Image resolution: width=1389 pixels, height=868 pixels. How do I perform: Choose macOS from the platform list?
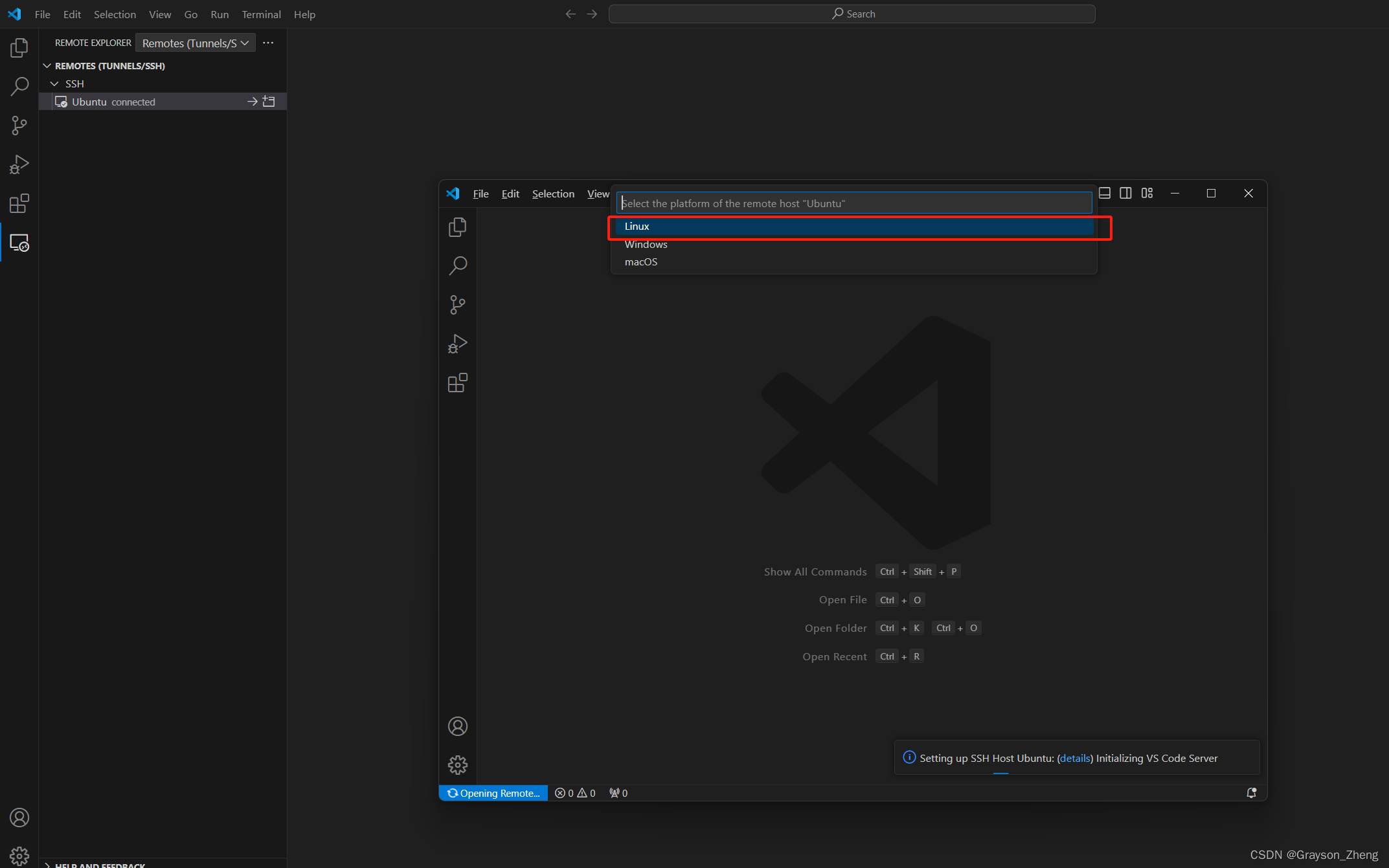tap(641, 262)
